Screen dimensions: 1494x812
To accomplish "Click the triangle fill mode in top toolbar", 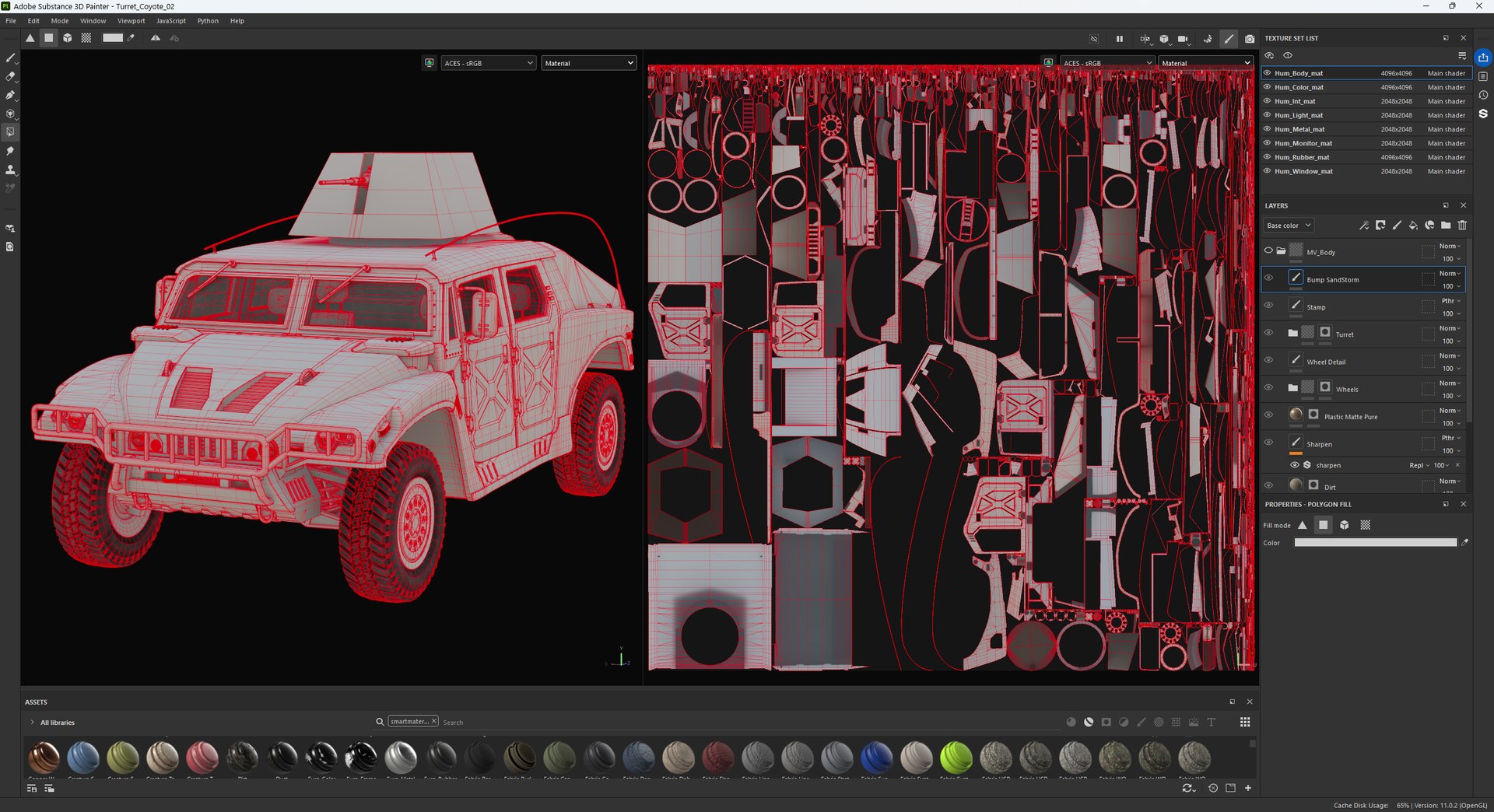I will [30, 38].
